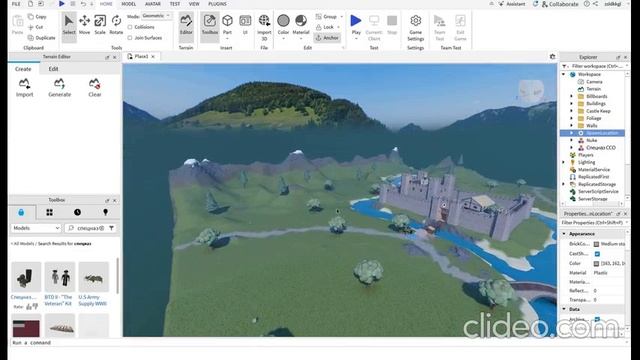
Task: Select the Move tool
Action: pos(84,25)
